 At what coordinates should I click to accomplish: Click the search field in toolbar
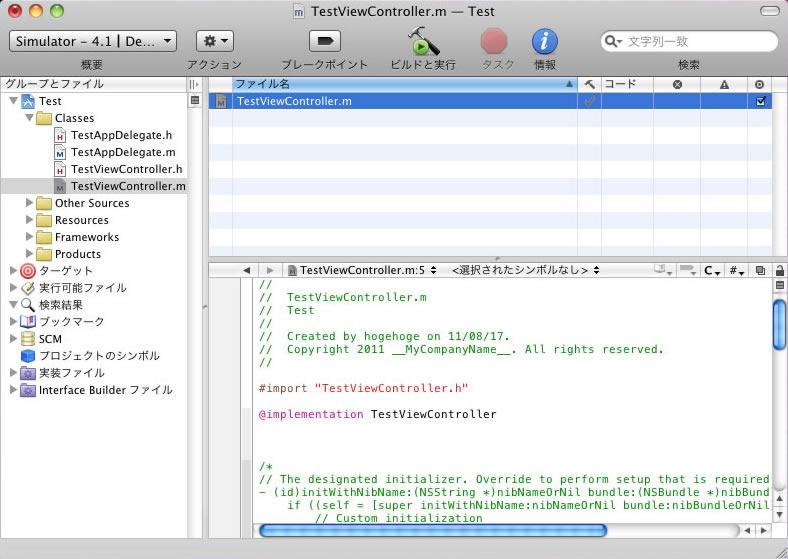(x=689, y=41)
